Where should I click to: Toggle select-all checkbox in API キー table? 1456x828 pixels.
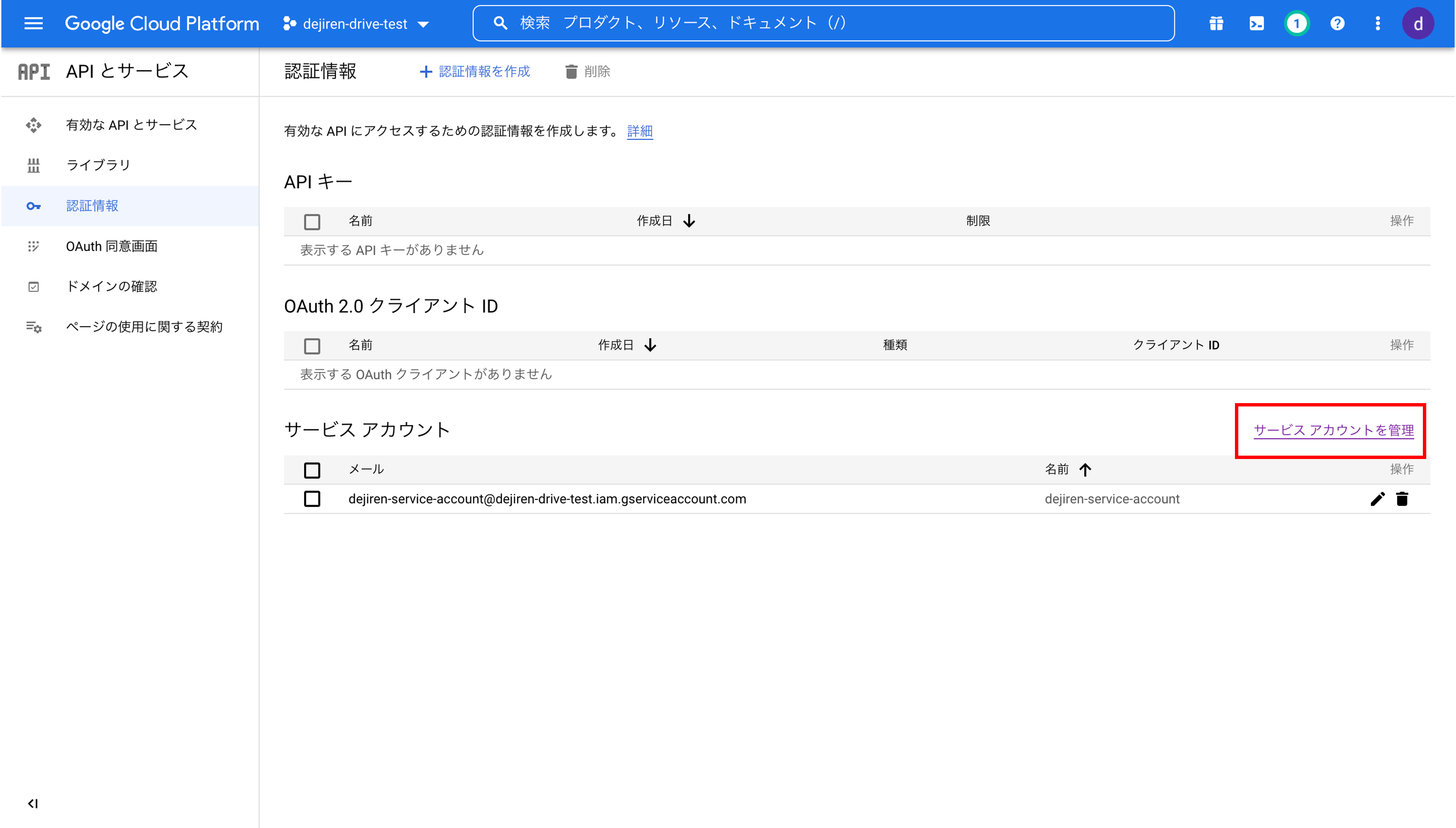[x=312, y=221]
